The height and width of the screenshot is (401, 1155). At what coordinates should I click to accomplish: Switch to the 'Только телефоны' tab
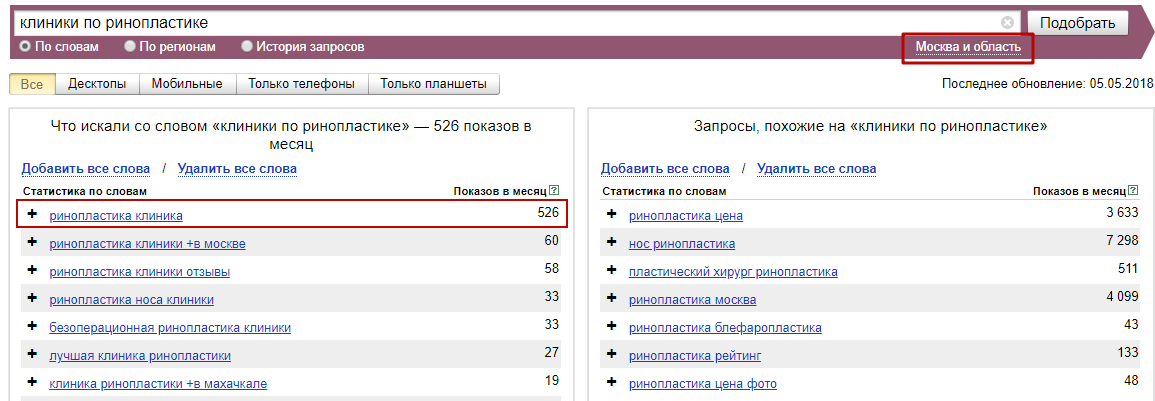301,84
